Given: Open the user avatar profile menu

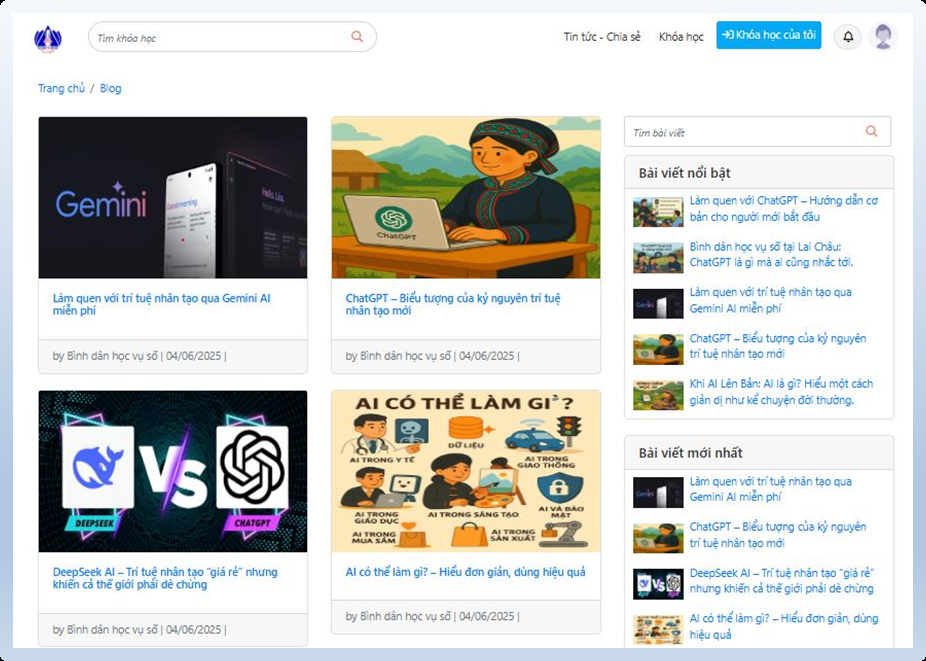Looking at the screenshot, I should pos(883,37).
